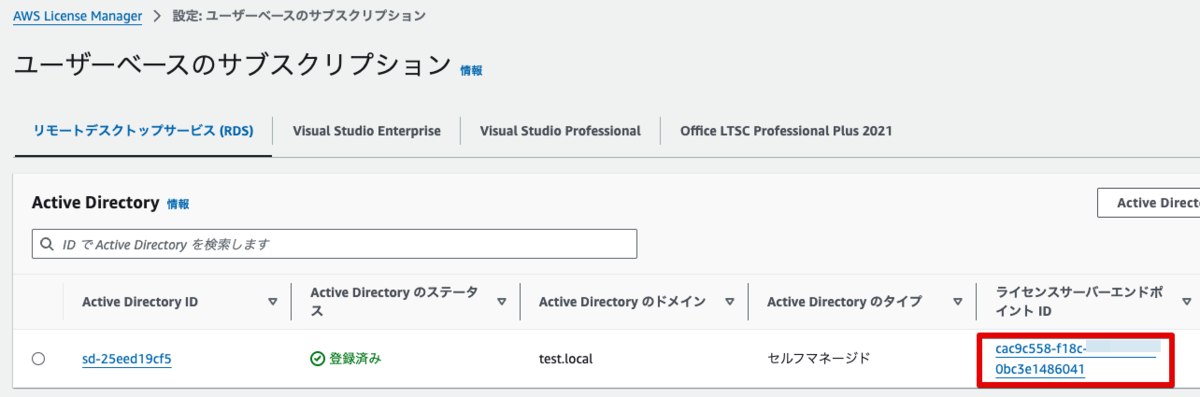Screen dimensions: 1200x397
Task: Open the リモートデスクトップサービス (RDS) tab
Action: [x=143, y=131]
